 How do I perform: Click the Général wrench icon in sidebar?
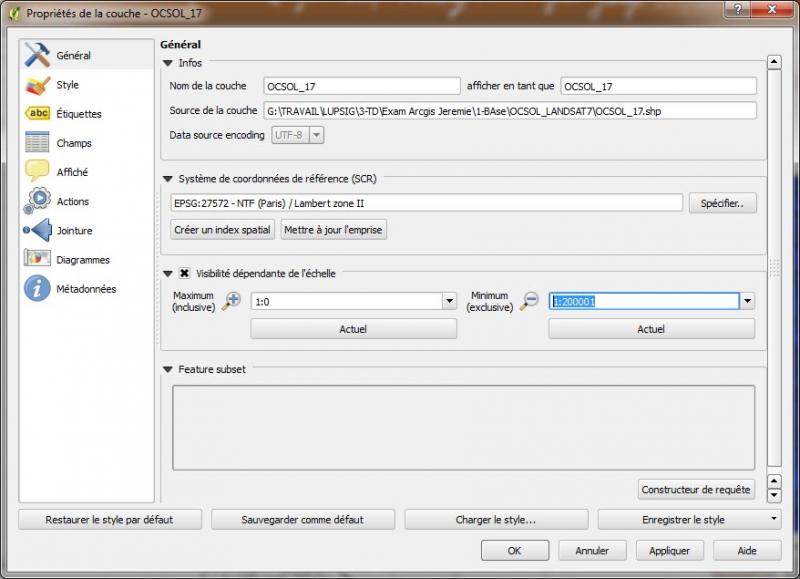click(x=38, y=55)
